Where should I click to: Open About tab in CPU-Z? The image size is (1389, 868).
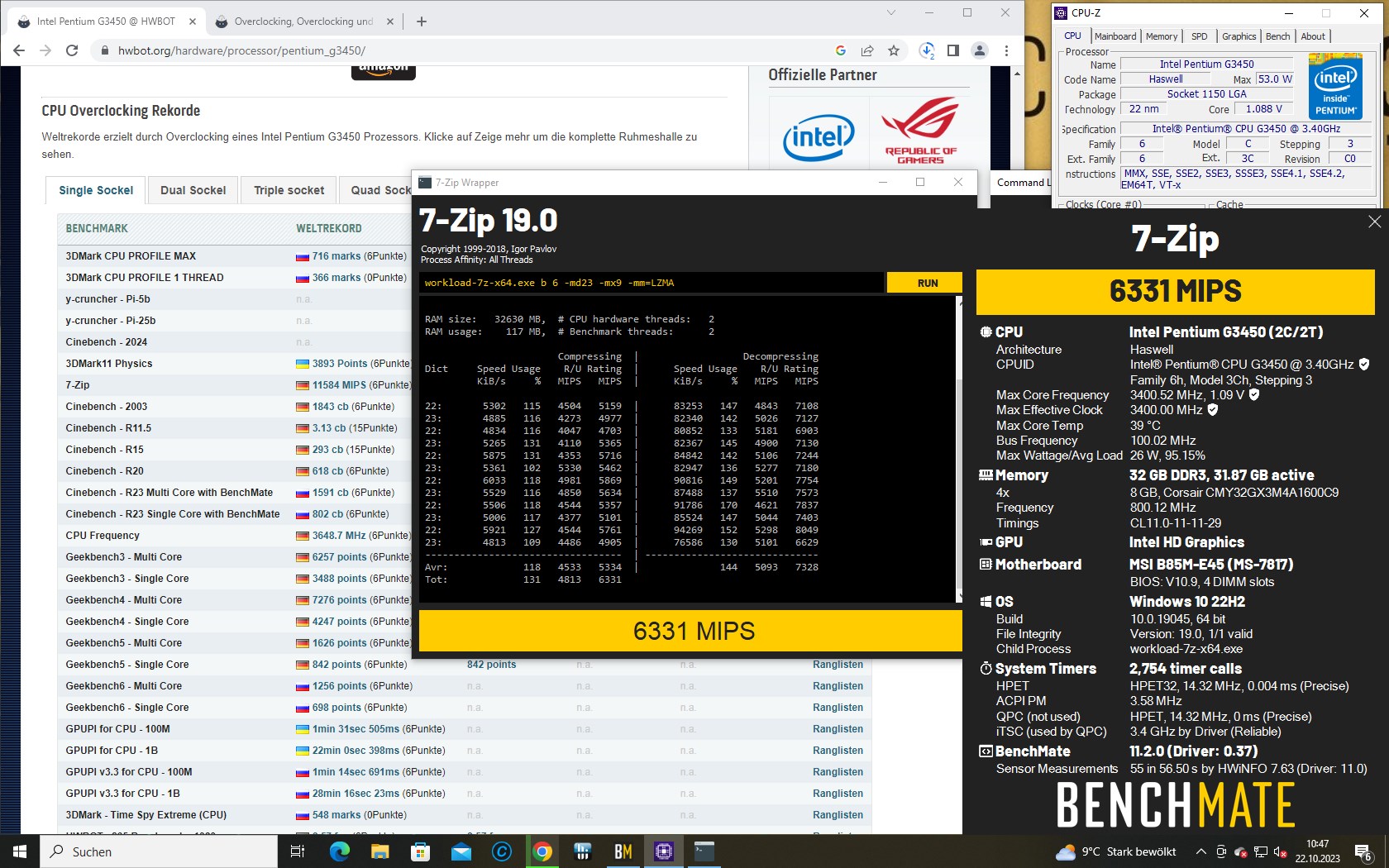click(1313, 36)
